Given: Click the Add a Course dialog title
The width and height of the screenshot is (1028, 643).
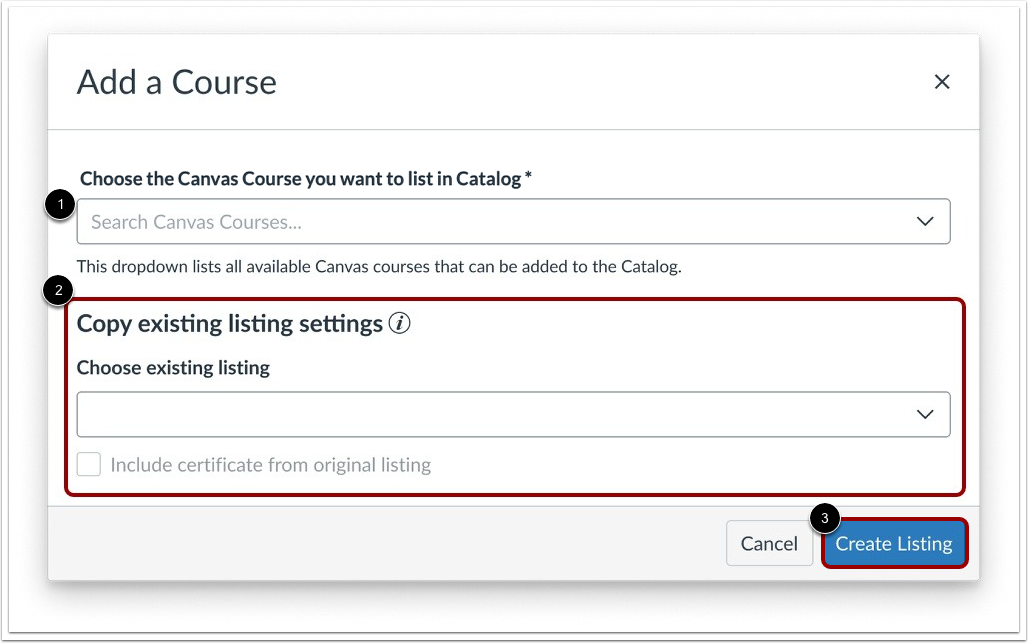Looking at the screenshot, I should (x=176, y=83).
